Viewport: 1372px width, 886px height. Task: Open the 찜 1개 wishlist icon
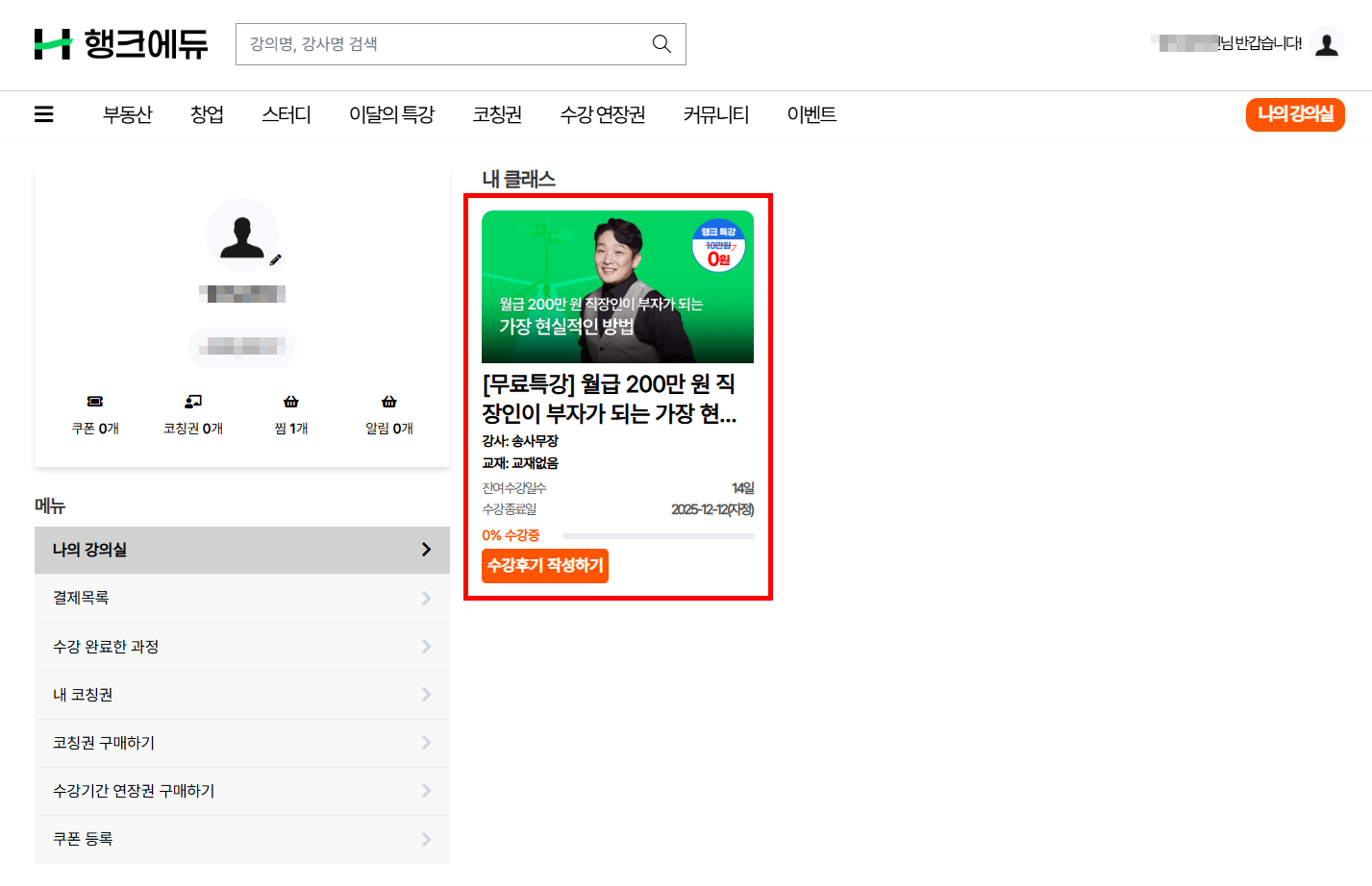[x=291, y=402]
